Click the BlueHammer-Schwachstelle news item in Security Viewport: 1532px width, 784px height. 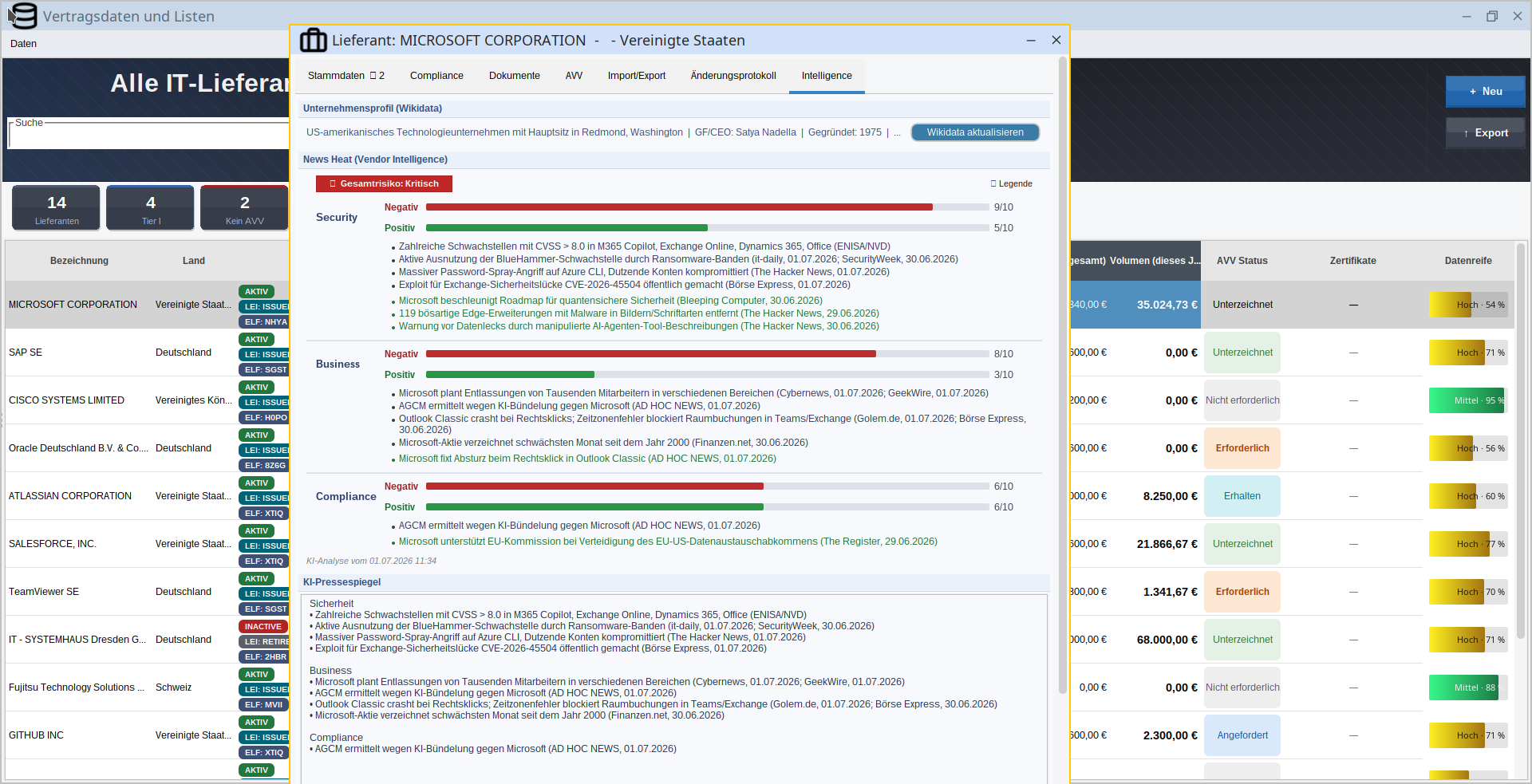click(x=678, y=259)
